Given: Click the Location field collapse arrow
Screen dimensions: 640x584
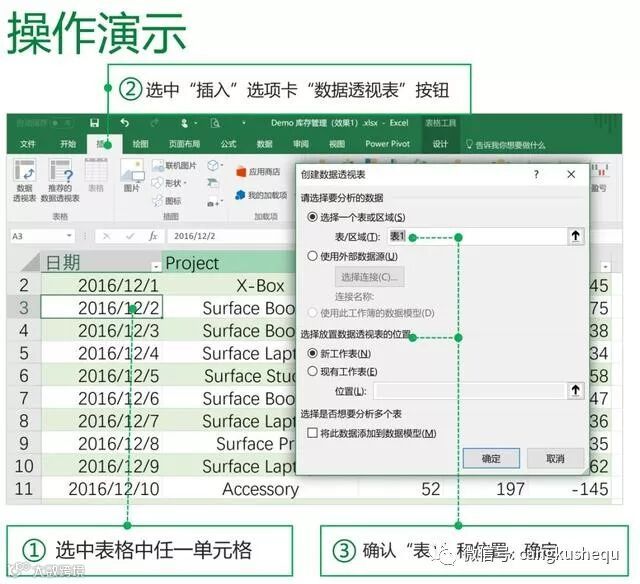Looking at the screenshot, I should click(x=576, y=391).
